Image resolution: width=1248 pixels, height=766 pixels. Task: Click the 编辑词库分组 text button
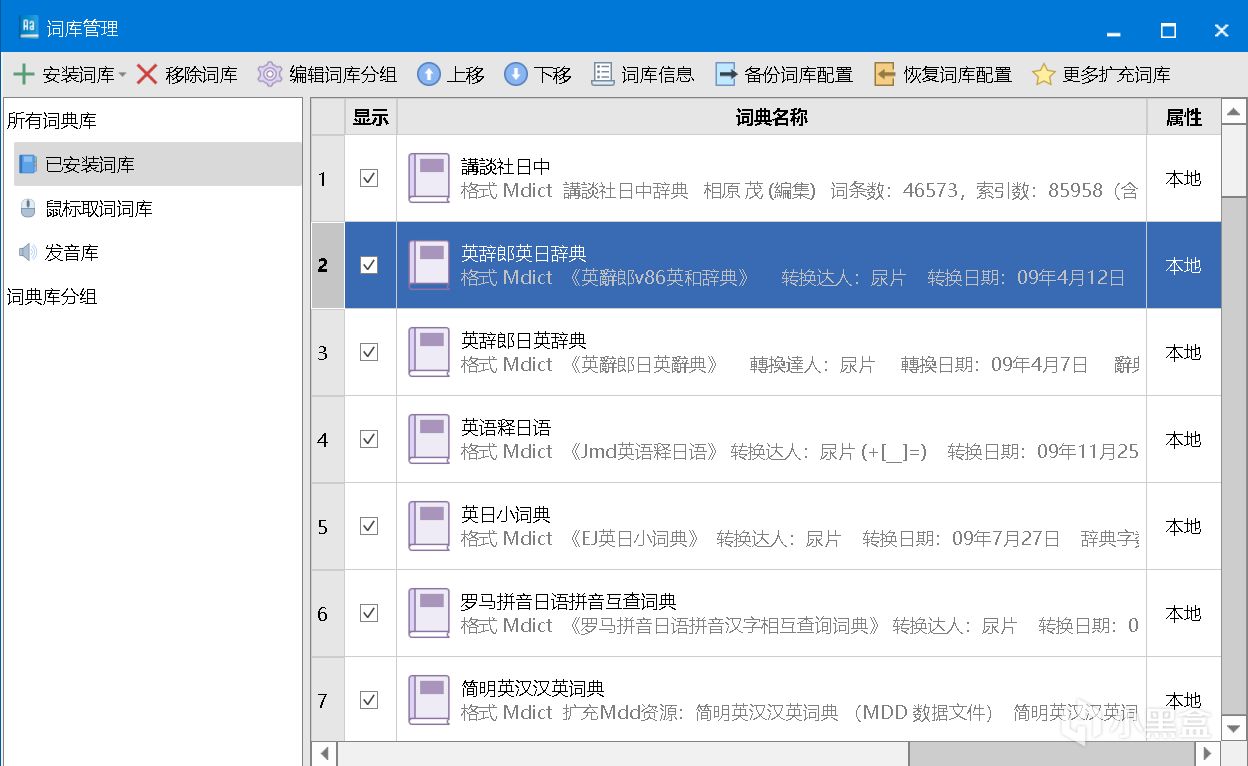point(343,75)
